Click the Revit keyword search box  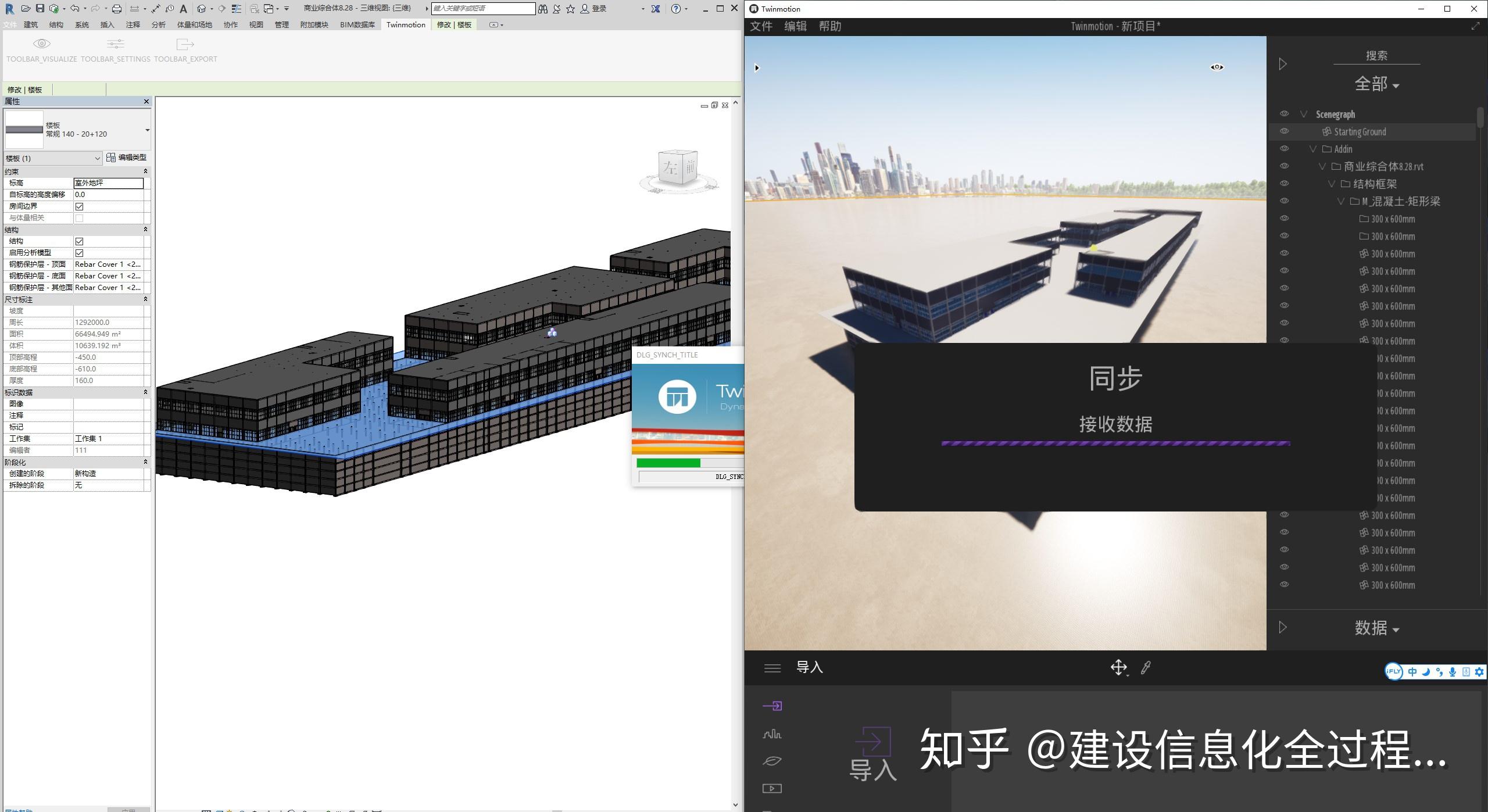click(483, 8)
